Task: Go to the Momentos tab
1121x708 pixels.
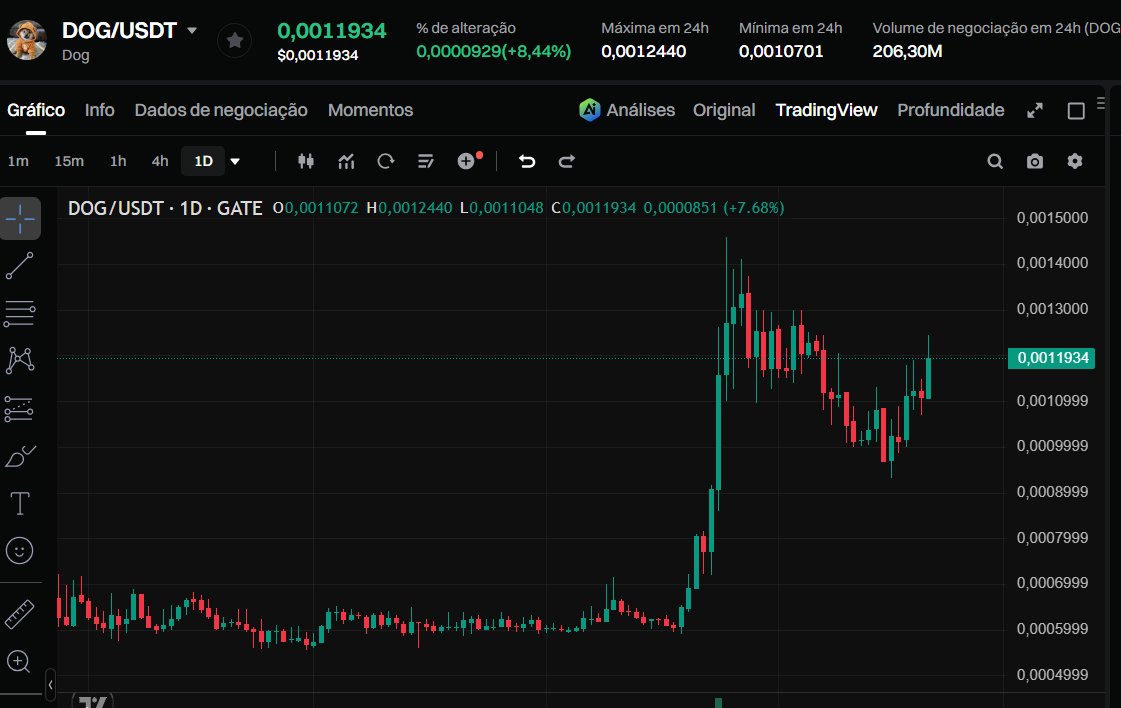Action: (x=370, y=110)
